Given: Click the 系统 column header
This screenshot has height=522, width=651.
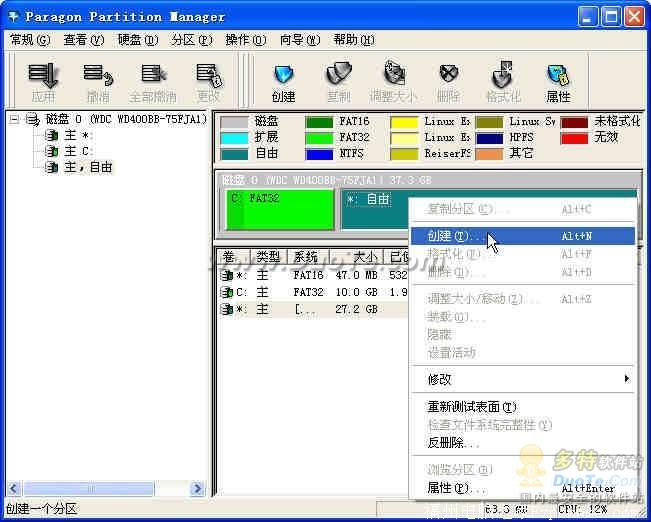Looking at the screenshot, I should click(308, 257).
